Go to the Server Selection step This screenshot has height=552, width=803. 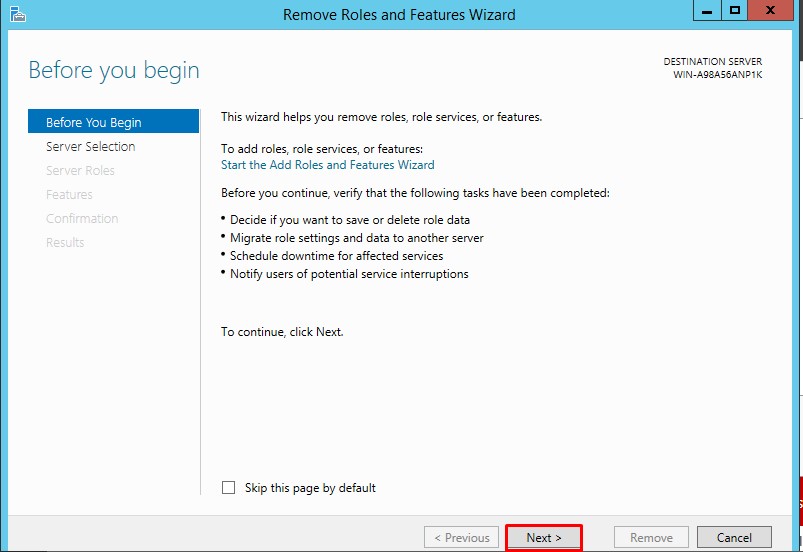pyautogui.click(x=90, y=146)
